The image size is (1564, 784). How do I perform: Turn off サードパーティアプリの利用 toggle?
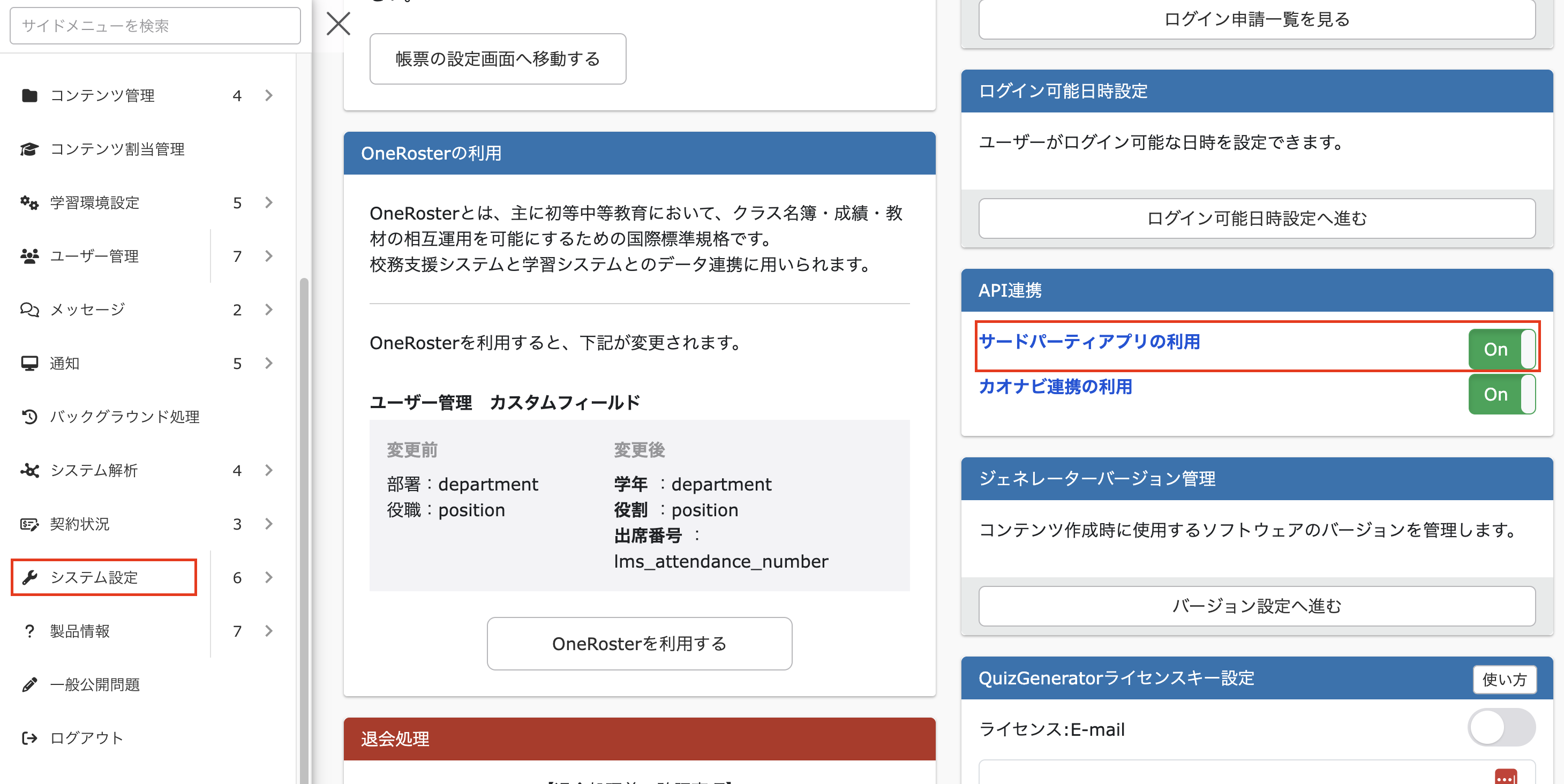point(1501,349)
